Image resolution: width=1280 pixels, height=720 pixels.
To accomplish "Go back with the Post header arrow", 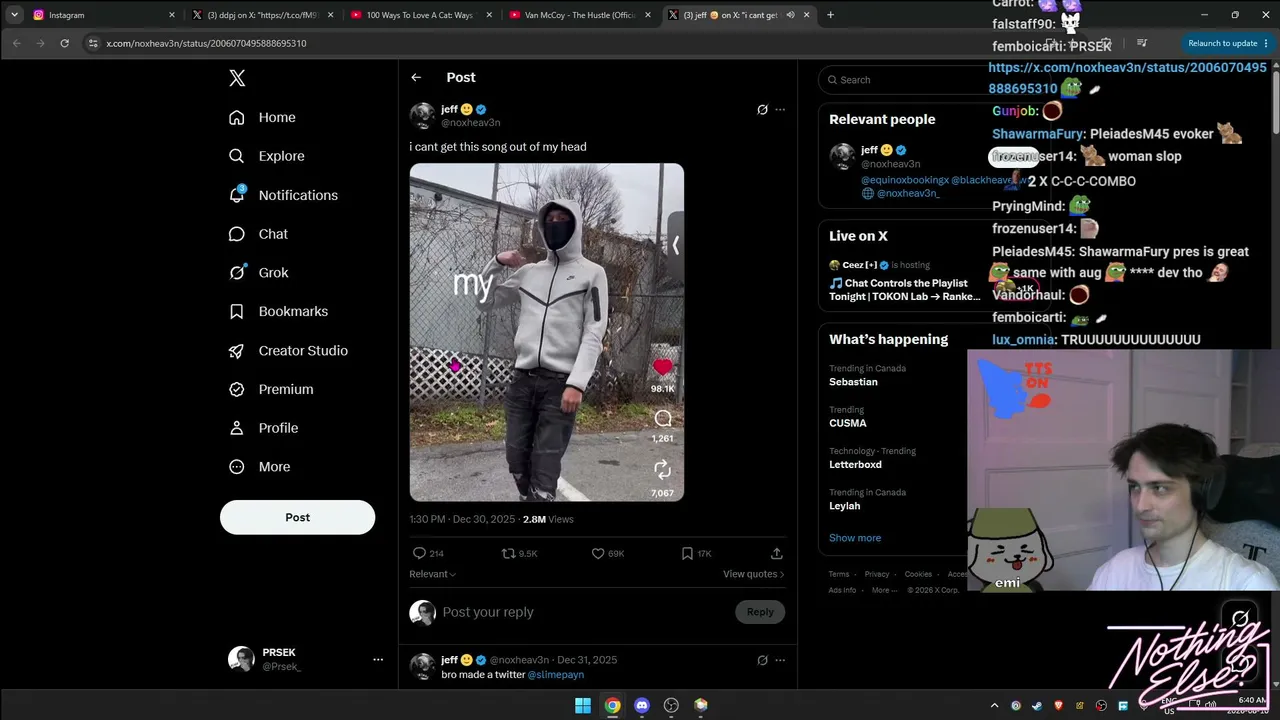I will point(416,77).
